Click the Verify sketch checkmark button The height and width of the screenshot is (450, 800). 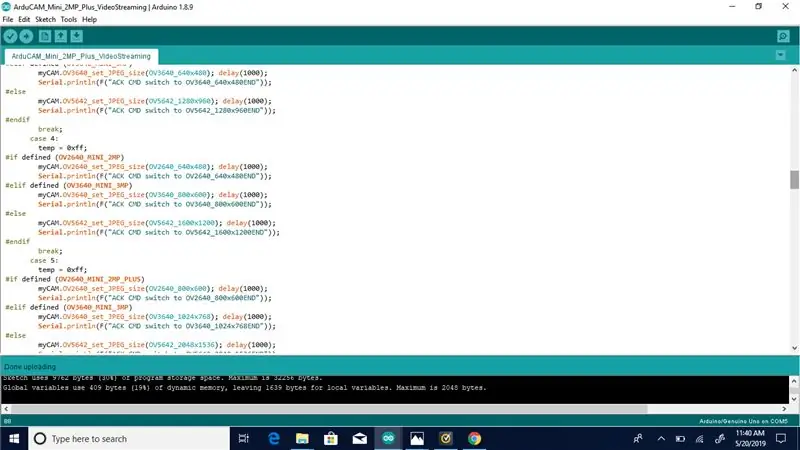(10, 36)
